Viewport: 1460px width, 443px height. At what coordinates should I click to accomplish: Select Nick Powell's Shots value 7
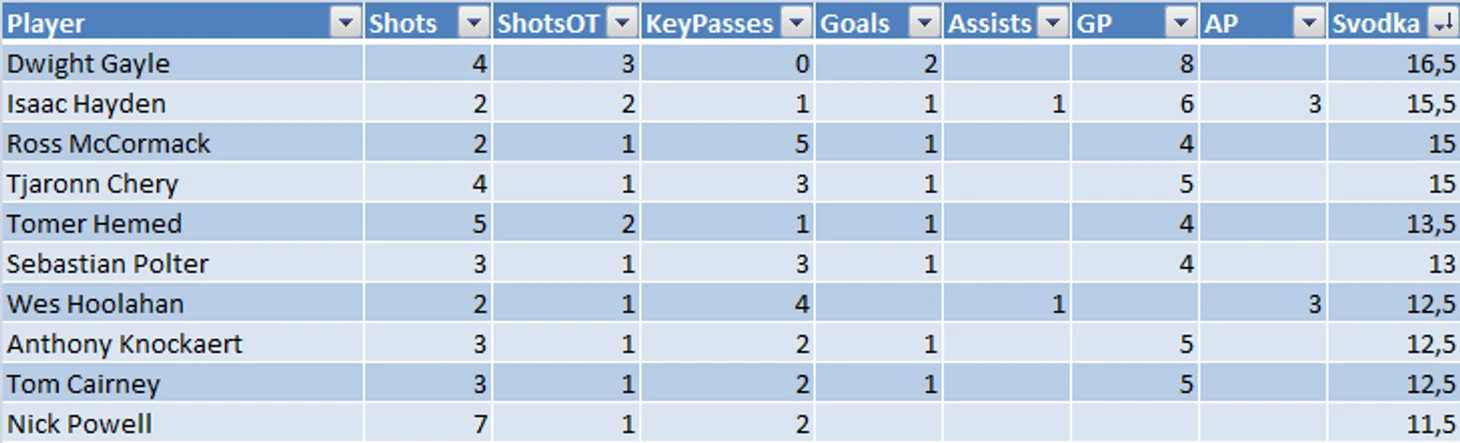(428, 423)
